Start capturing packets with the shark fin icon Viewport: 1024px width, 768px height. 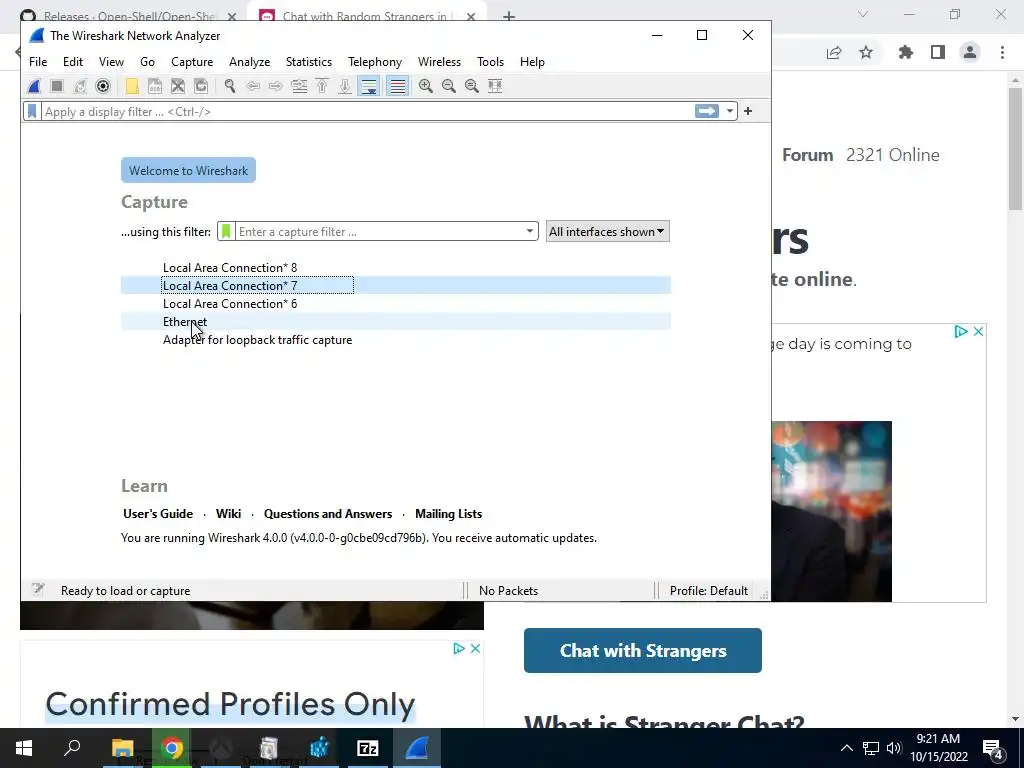tap(34, 86)
